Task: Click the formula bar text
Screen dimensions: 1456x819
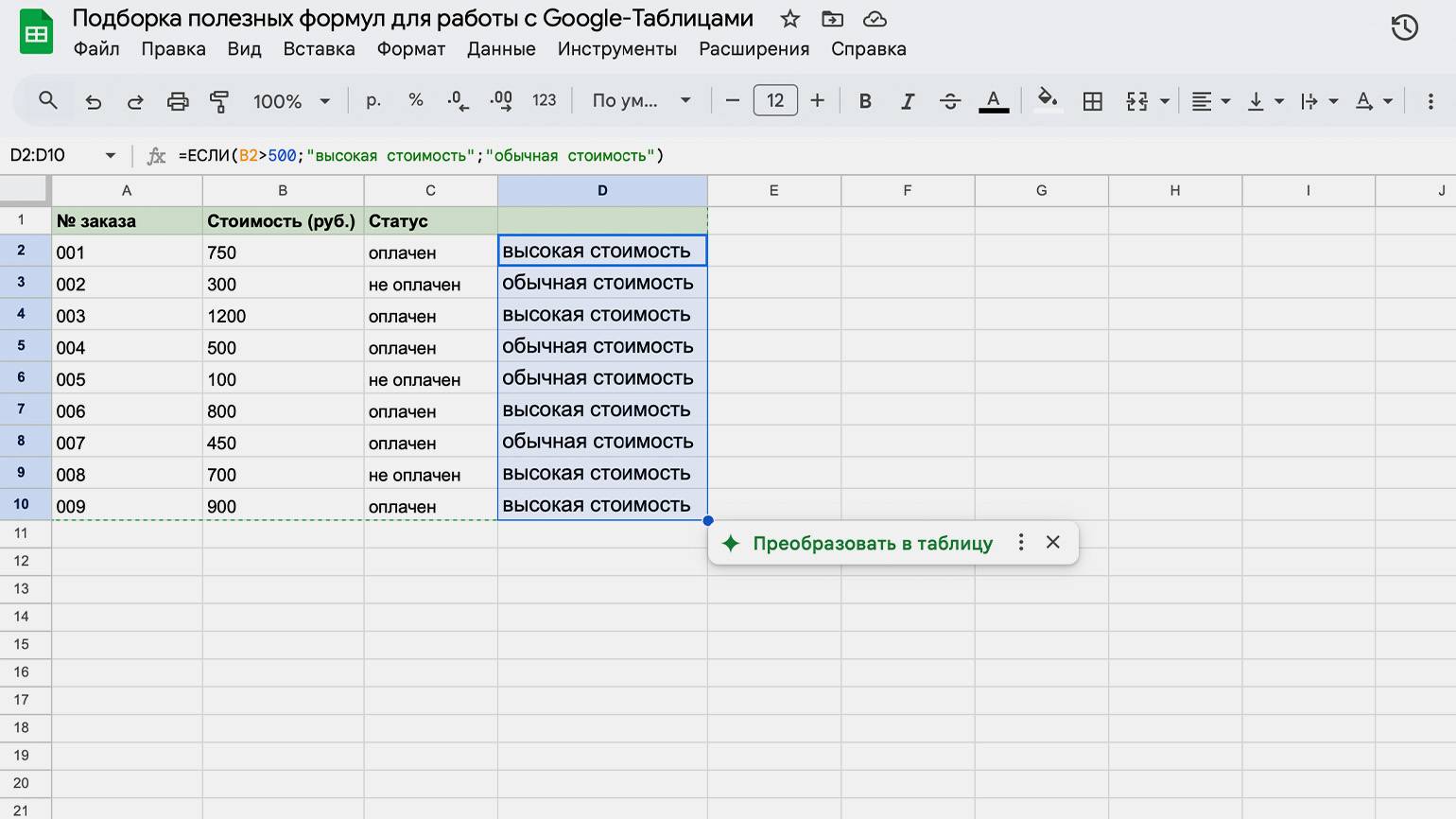Action: tap(421, 156)
